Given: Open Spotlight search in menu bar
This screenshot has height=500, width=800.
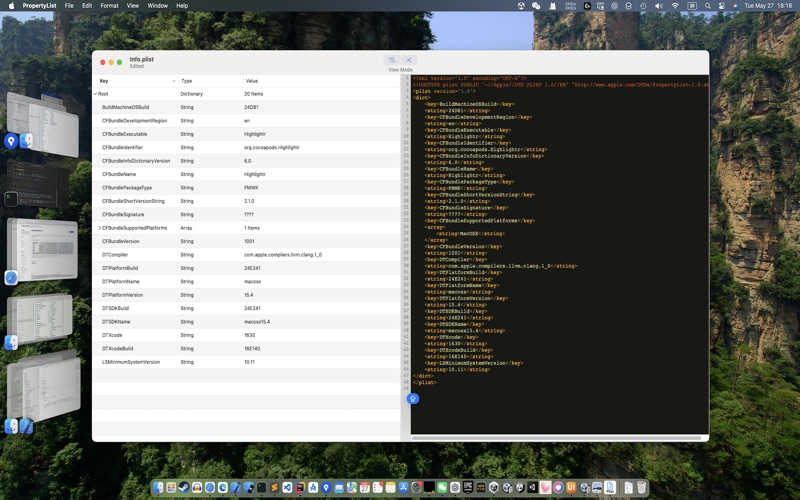Looking at the screenshot, I should 708,6.
